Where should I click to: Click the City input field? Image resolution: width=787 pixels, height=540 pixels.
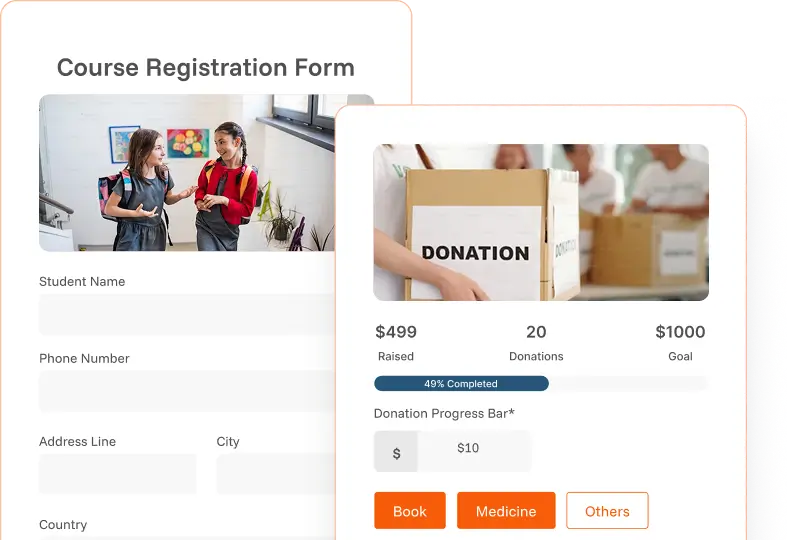pyautogui.click(x=276, y=474)
